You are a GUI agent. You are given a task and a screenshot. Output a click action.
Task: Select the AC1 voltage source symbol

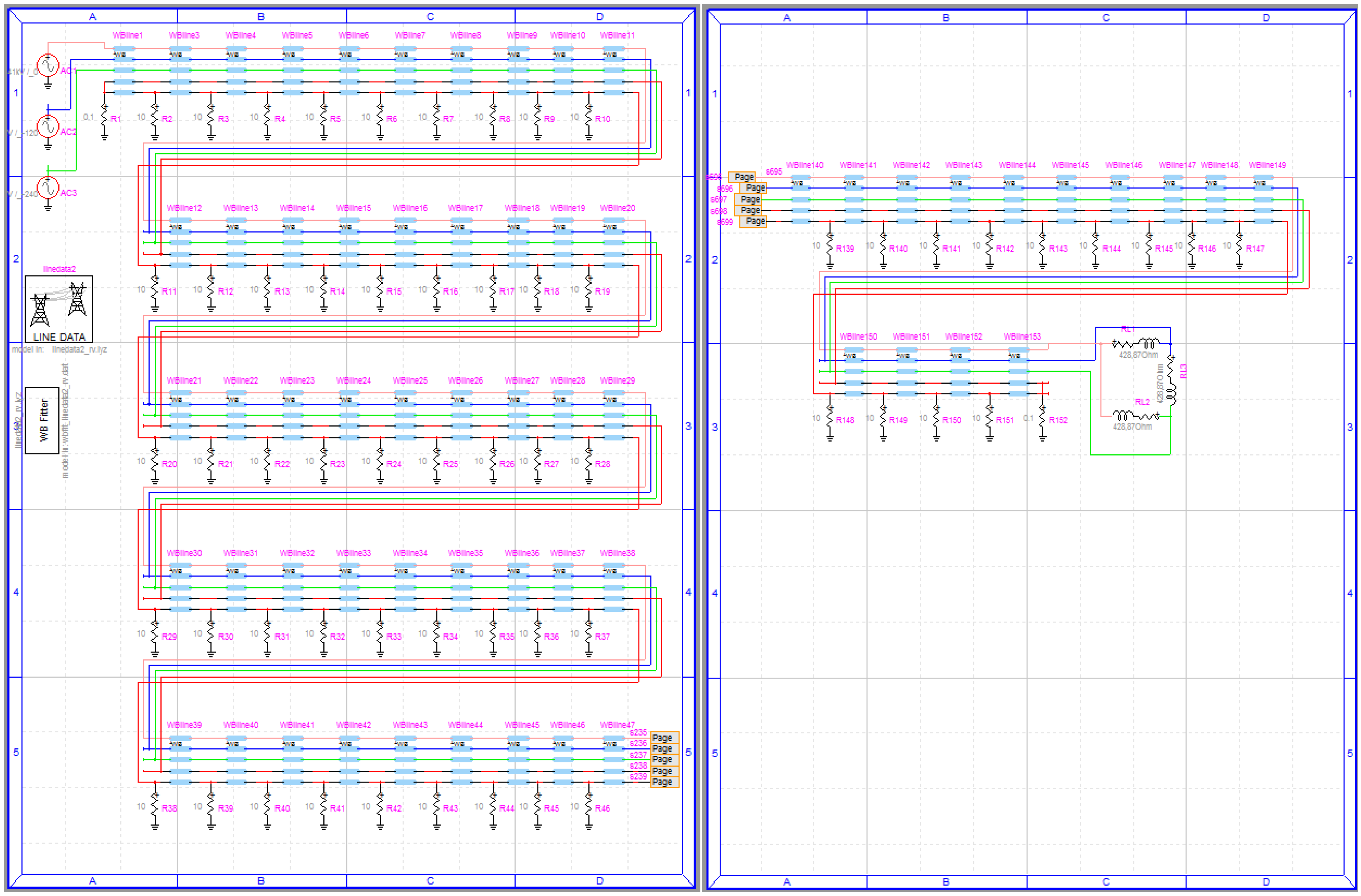click(48, 65)
